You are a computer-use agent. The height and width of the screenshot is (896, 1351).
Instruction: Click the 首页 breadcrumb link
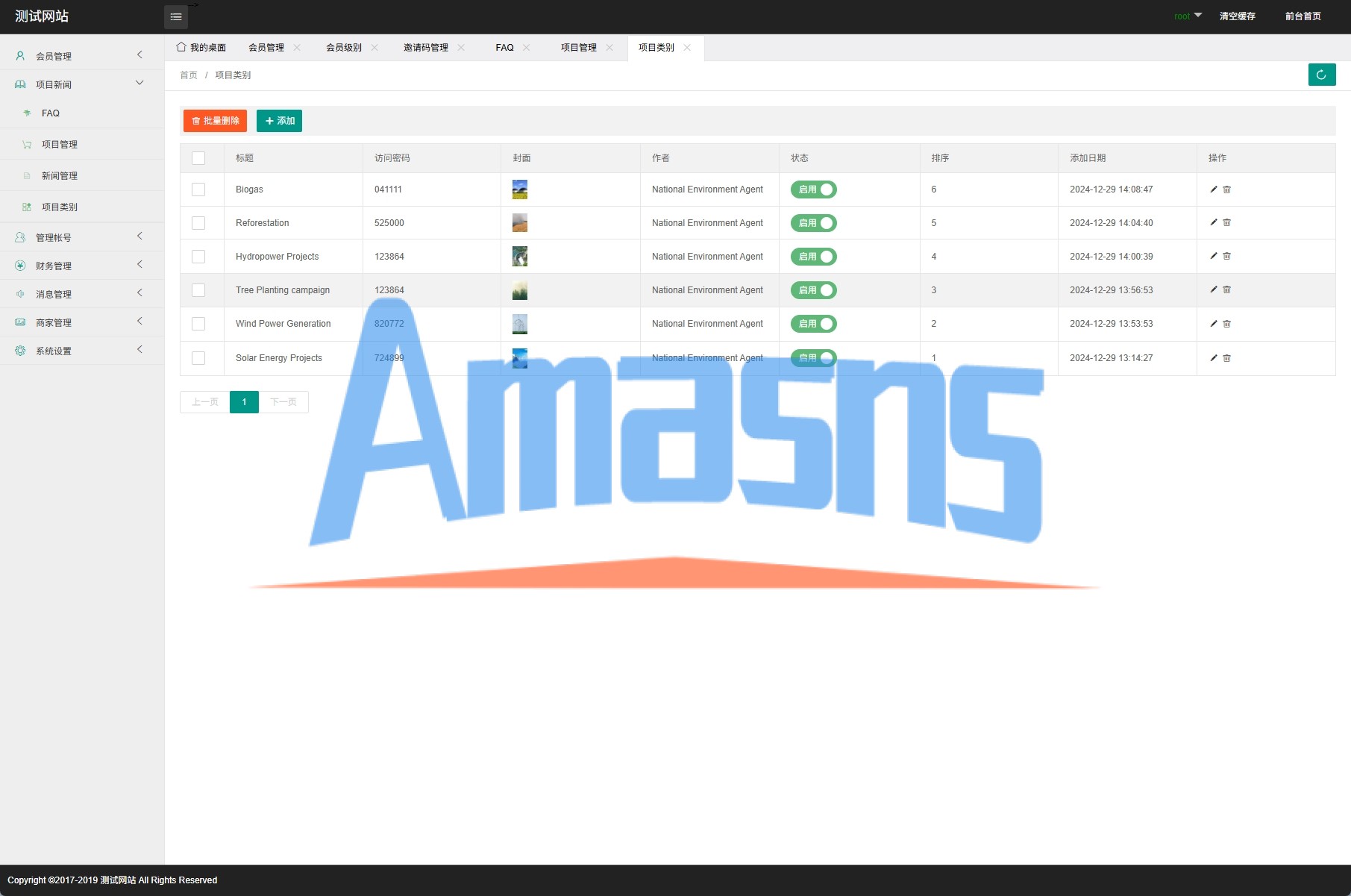tap(189, 75)
